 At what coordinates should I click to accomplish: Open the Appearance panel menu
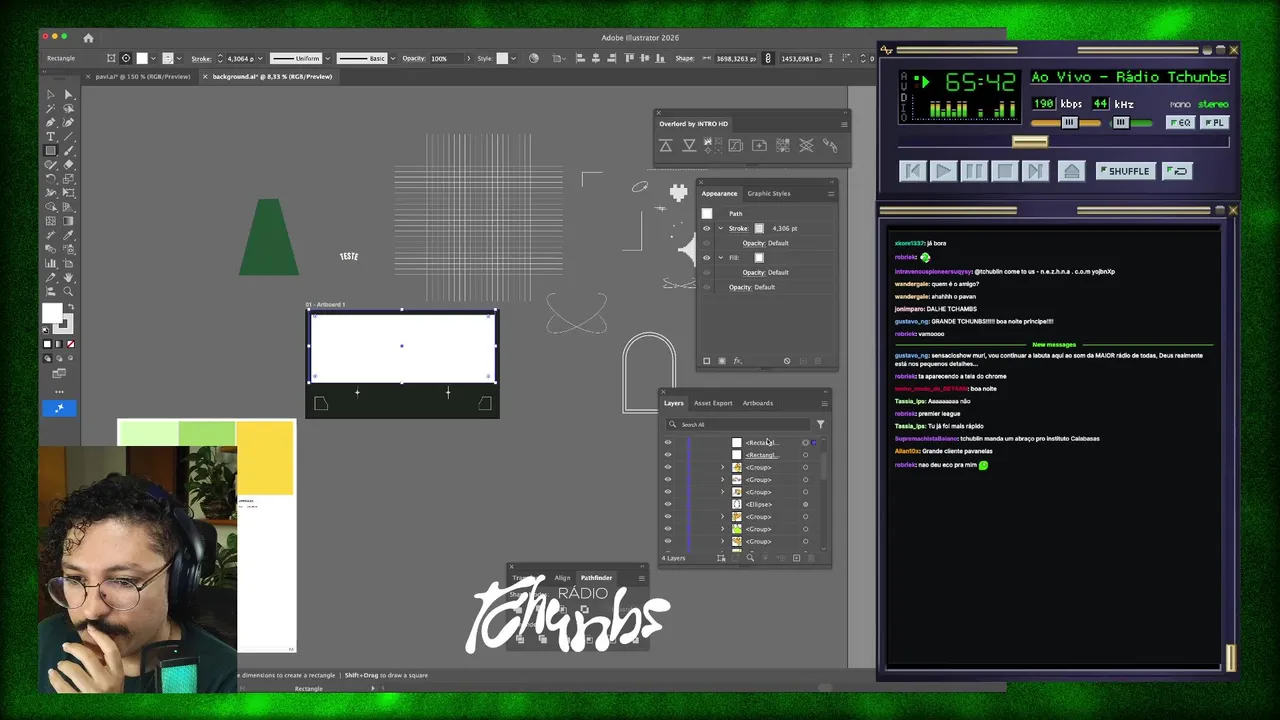click(x=831, y=194)
